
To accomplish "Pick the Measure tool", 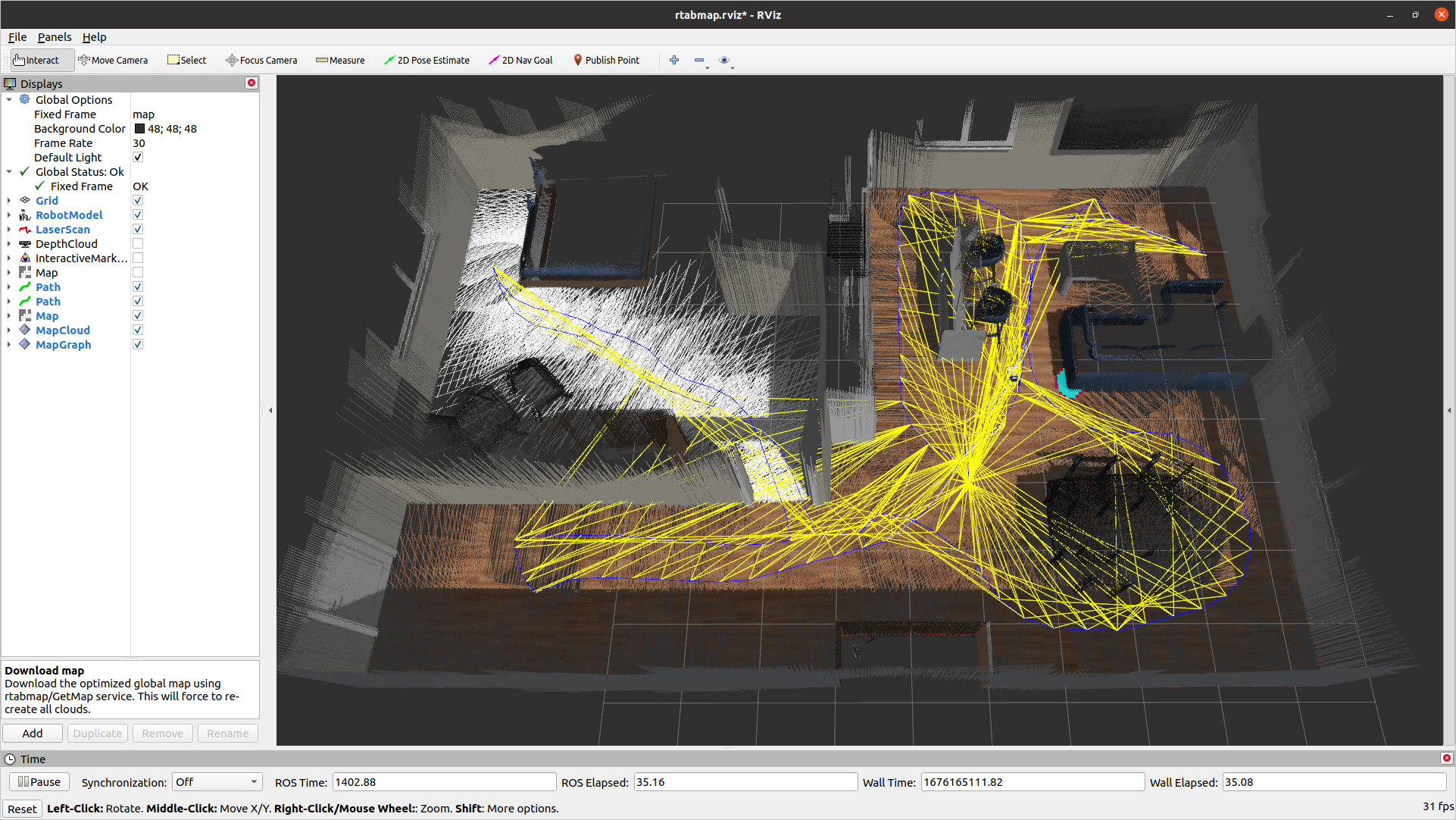I will pyautogui.click(x=340, y=60).
